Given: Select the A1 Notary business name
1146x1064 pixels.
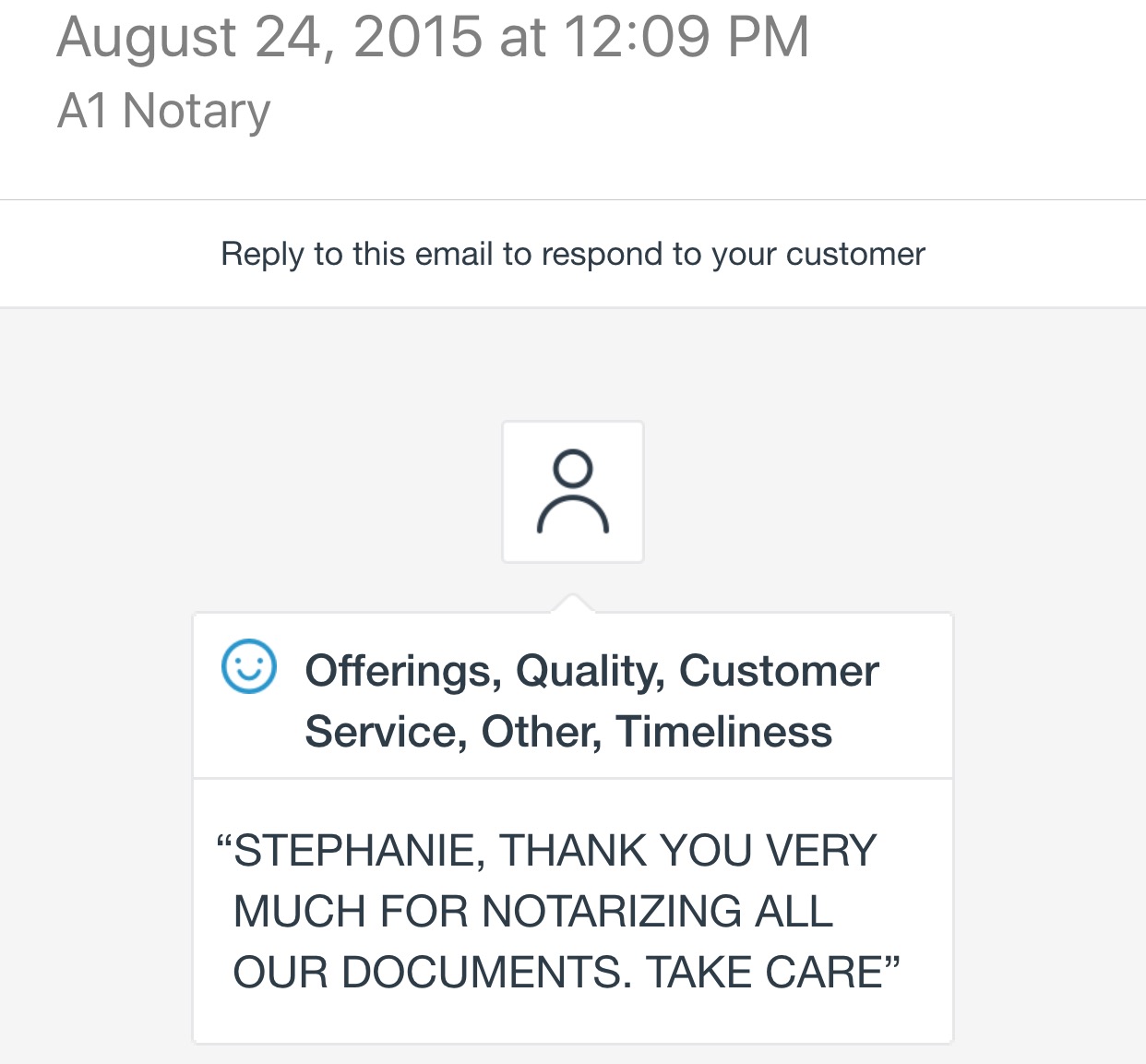Looking at the screenshot, I should pyautogui.click(x=164, y=111).
